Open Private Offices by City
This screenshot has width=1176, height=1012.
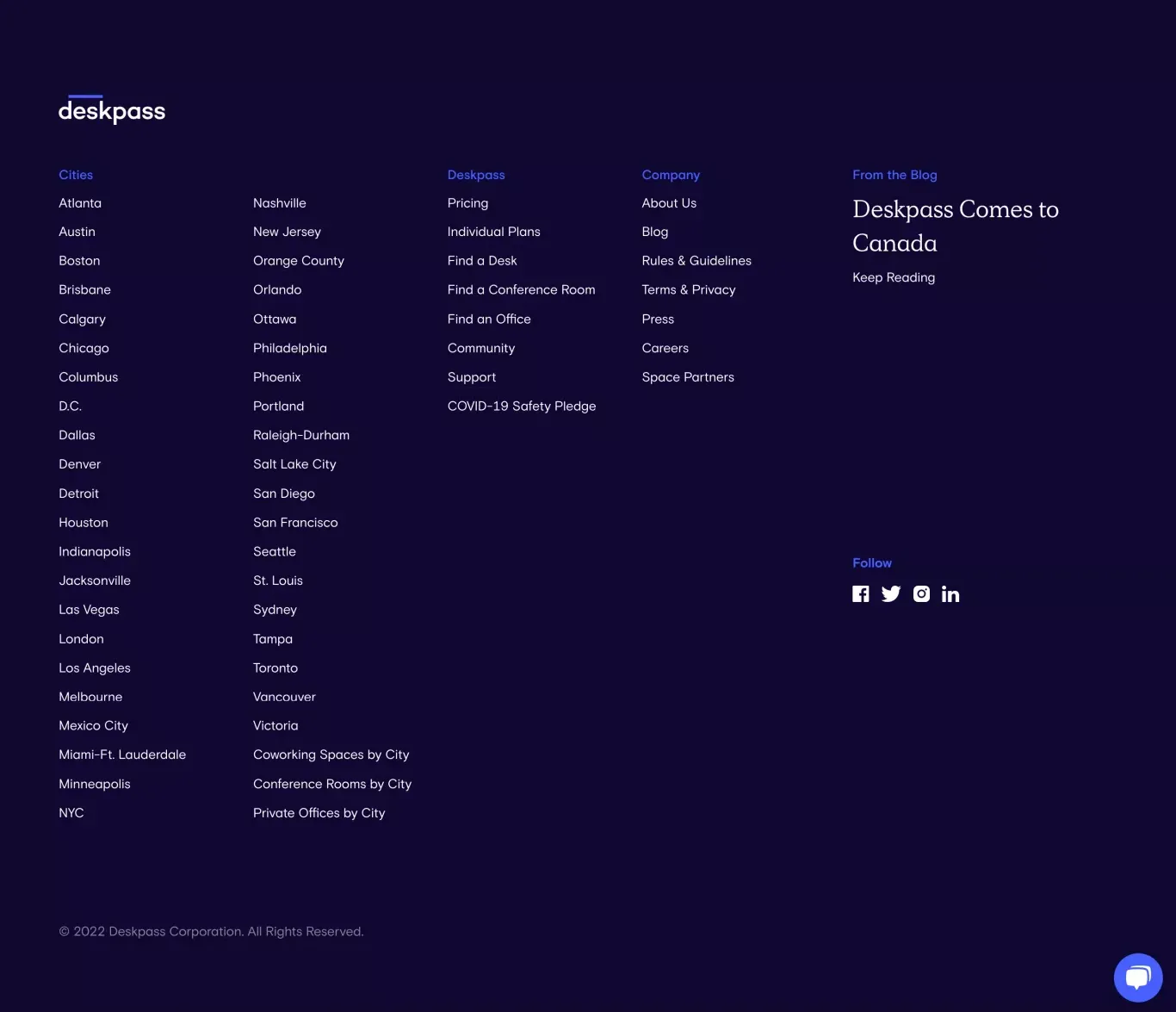(319, 813)
